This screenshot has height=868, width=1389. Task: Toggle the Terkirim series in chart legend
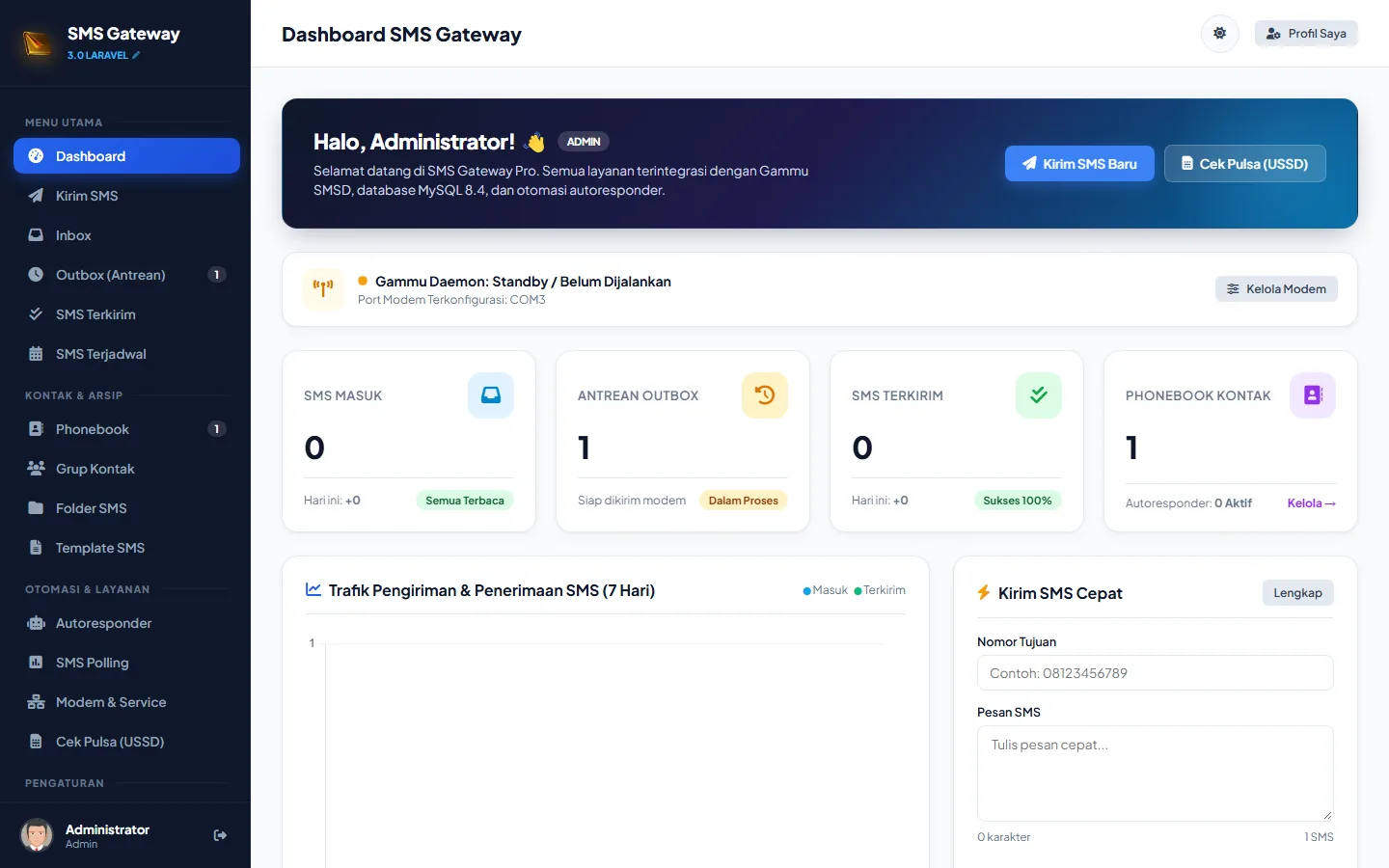[x=880, y=590]
